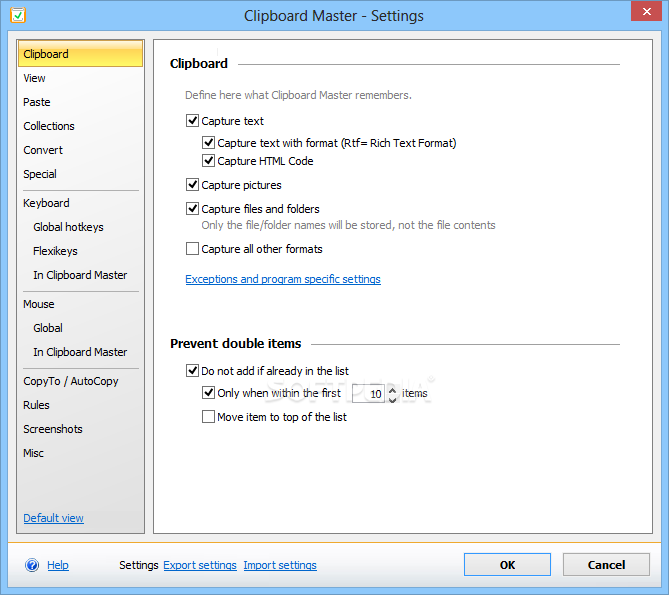
Task: Open the Collections settings page
Action: [x=49, y=126]
